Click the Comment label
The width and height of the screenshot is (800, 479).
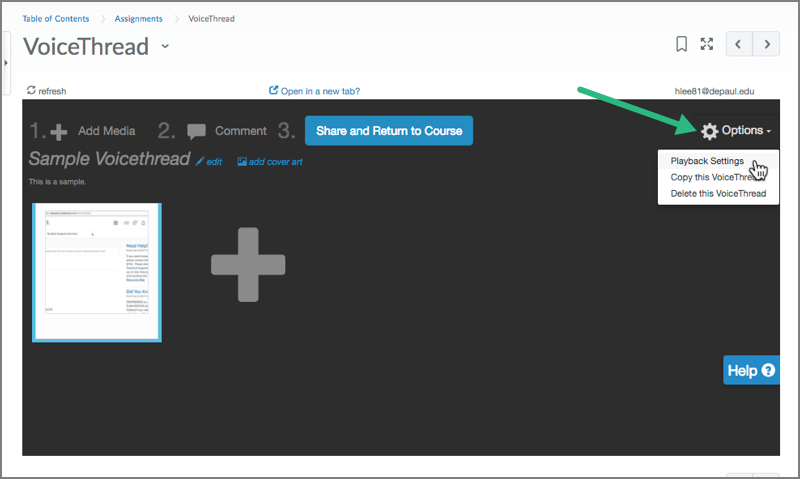pos(240,131)
